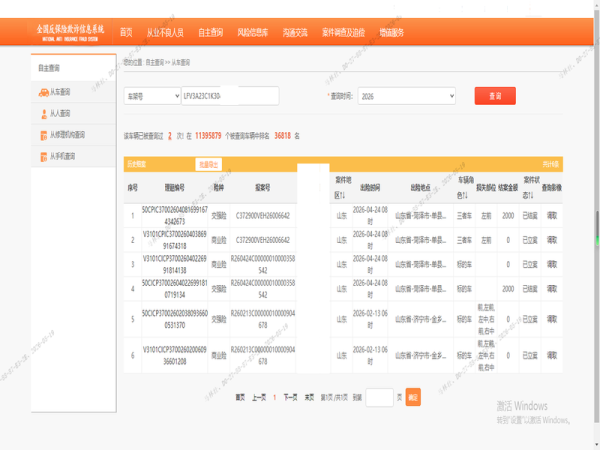Click the 历史赔案 section title
The height and width of the screenshot is (450, 600).
(137, 165)
